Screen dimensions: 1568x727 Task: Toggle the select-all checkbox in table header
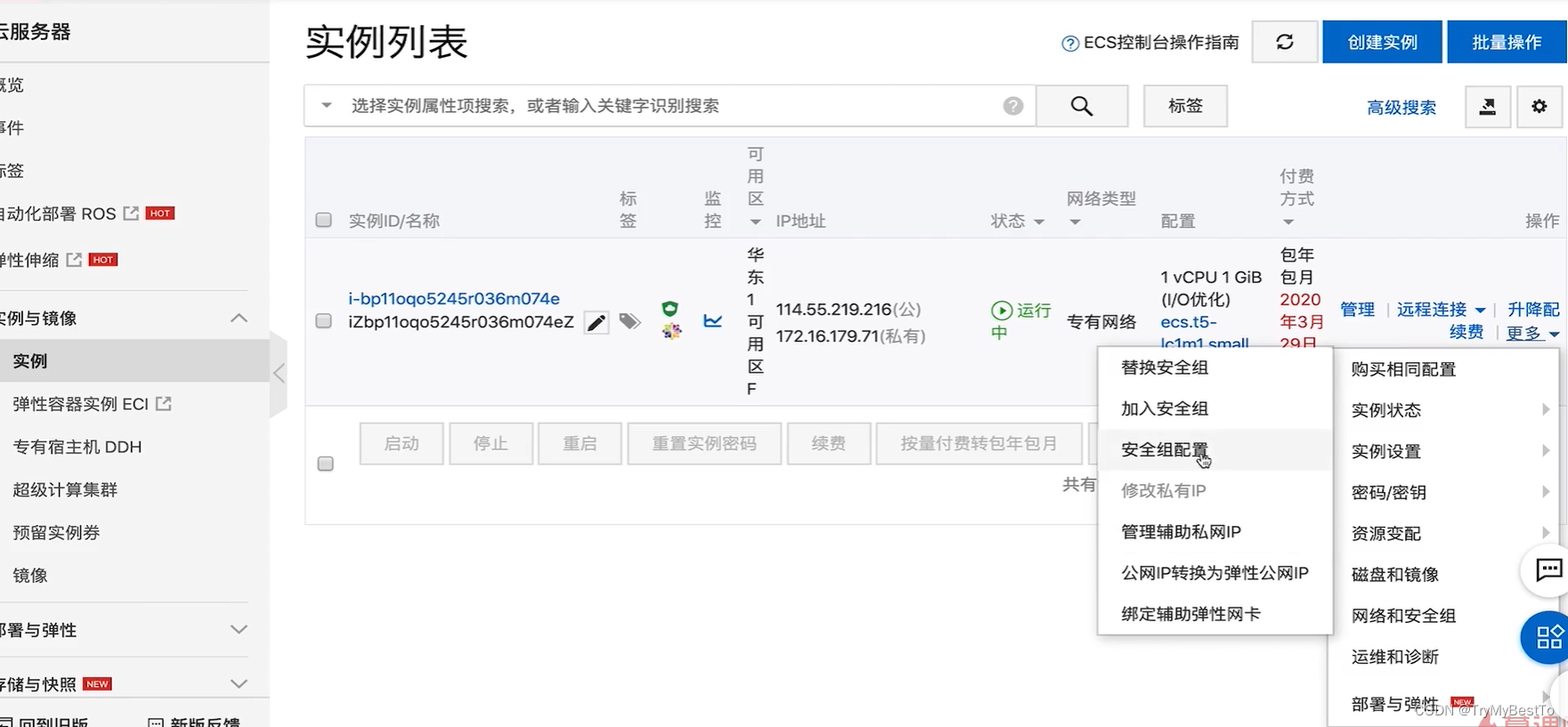[324, 220]
